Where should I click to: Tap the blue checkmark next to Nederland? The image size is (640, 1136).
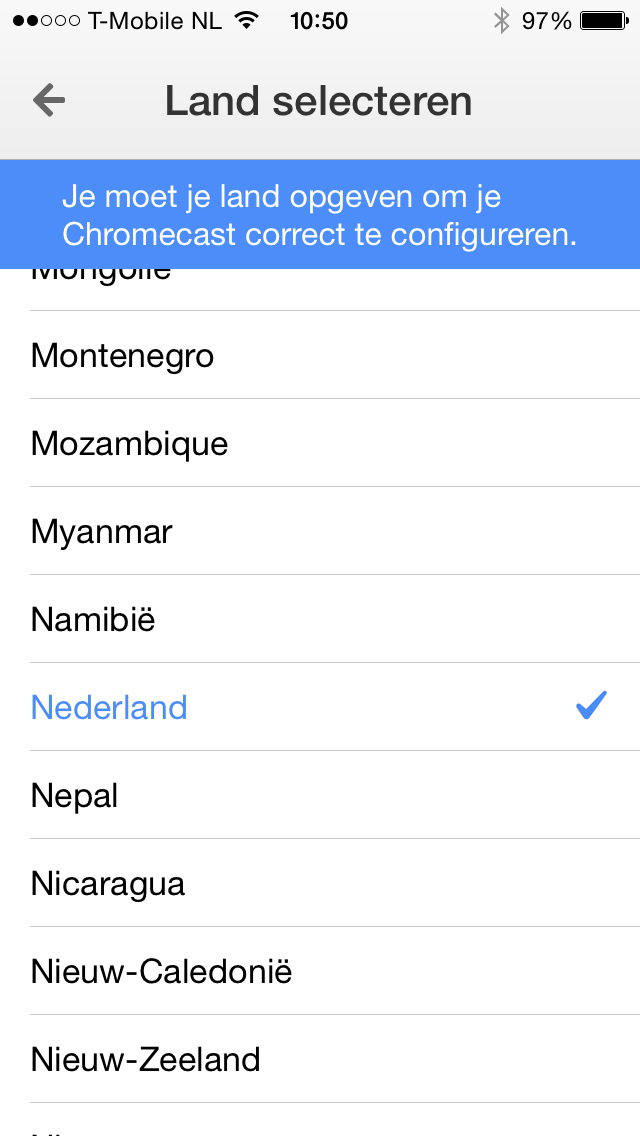(x=591, y=706)
